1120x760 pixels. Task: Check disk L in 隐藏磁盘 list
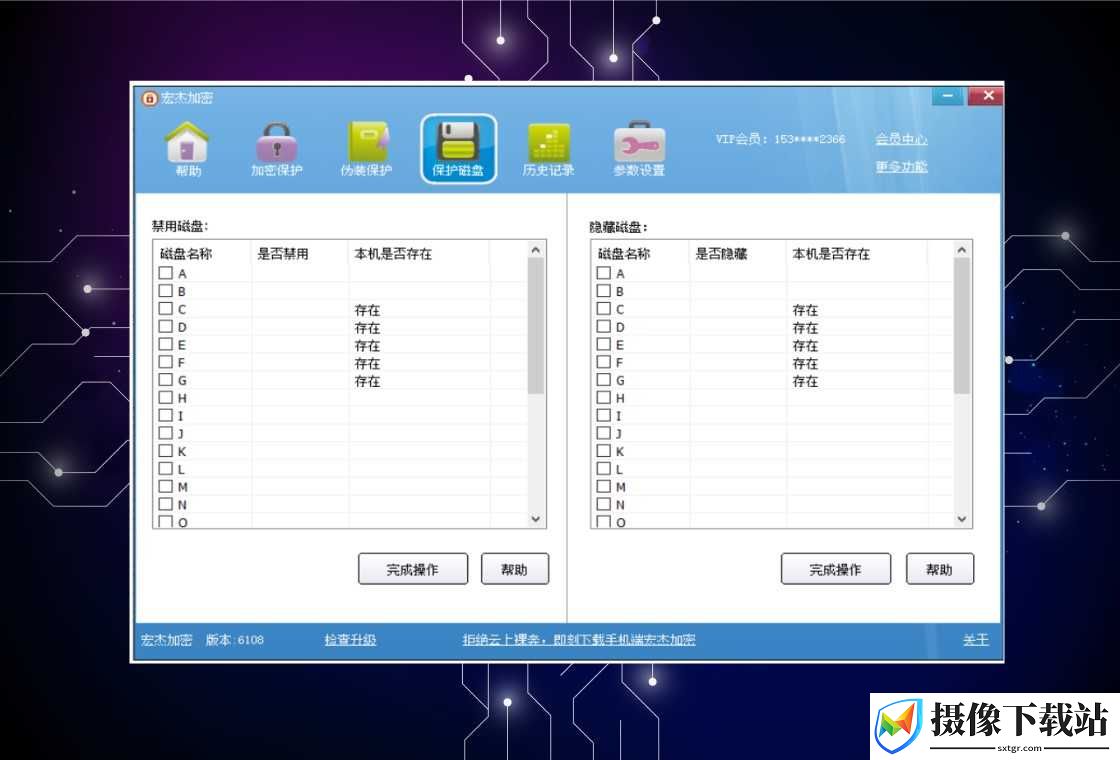tap(604, 469)
